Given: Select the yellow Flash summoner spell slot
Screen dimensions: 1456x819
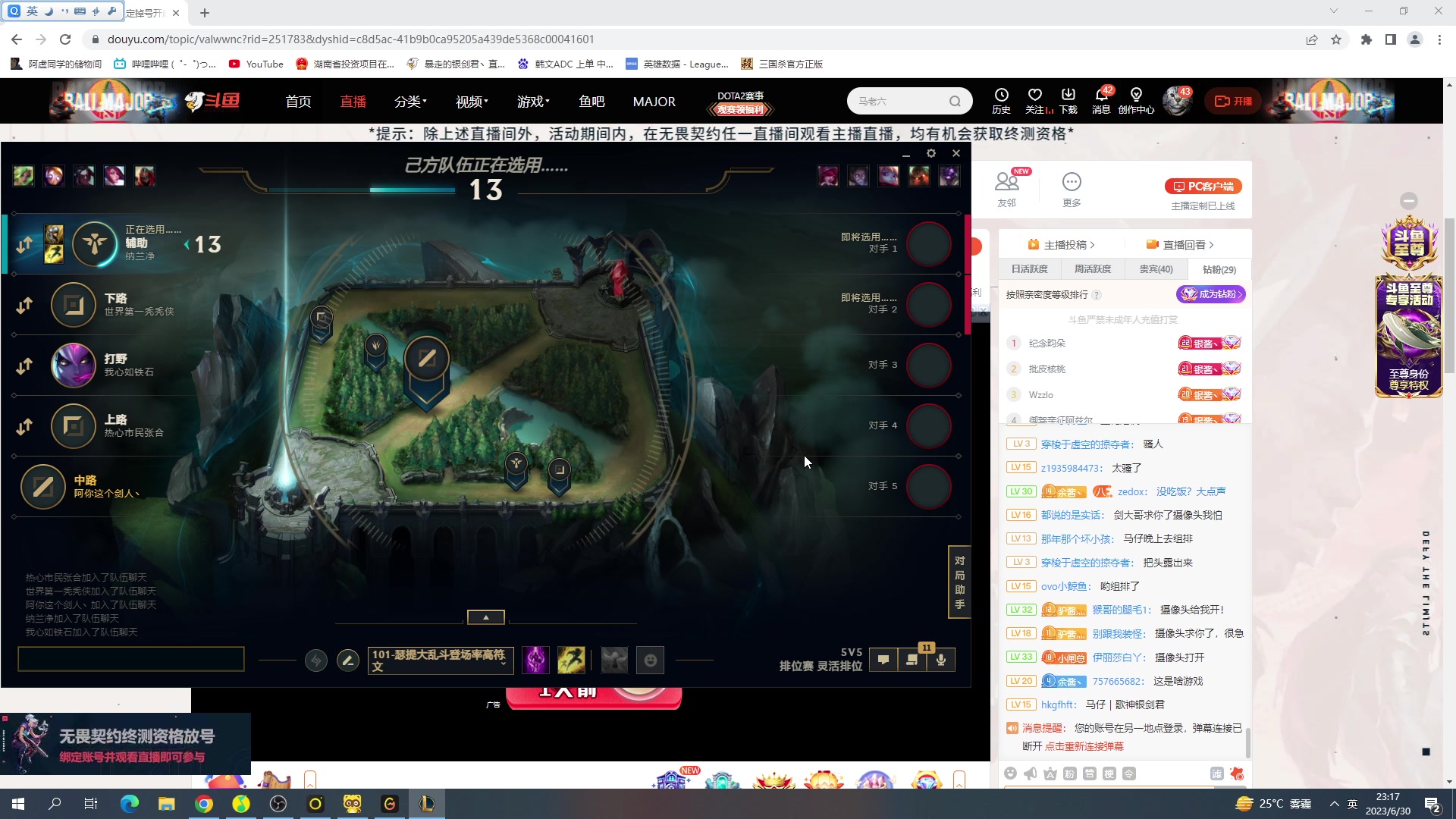Looking at the screenshot, I should [x=571, y=661].
